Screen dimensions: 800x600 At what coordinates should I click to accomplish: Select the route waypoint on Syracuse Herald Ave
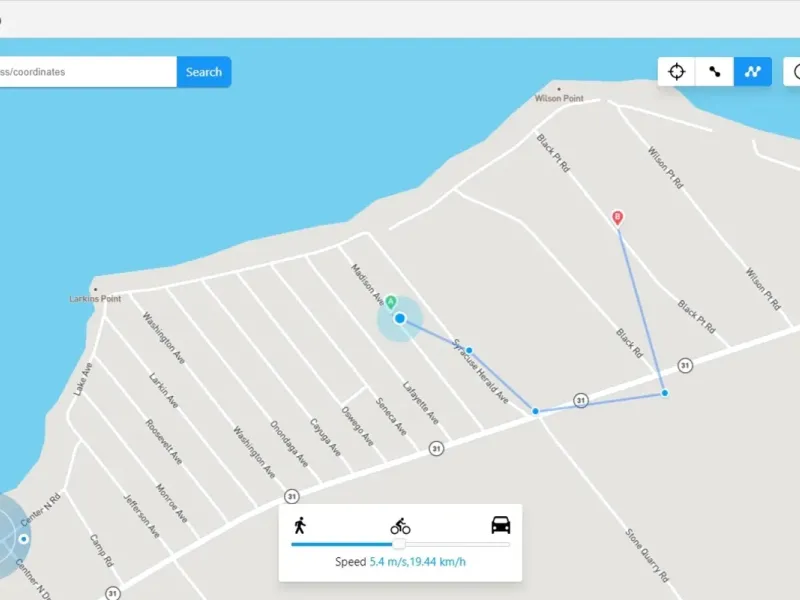pos(469,351)
